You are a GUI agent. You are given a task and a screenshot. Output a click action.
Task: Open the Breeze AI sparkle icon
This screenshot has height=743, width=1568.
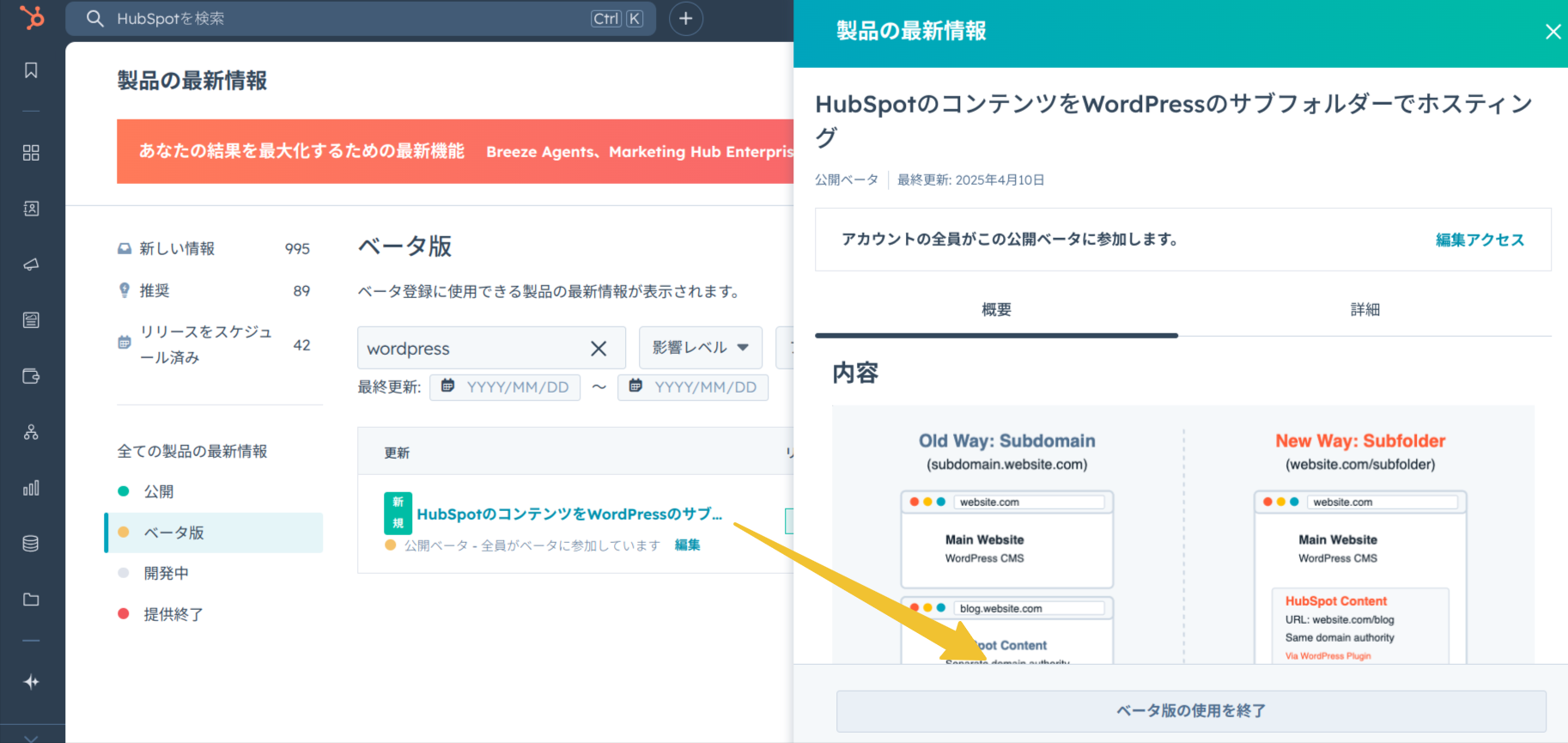[x=31, y=682]
